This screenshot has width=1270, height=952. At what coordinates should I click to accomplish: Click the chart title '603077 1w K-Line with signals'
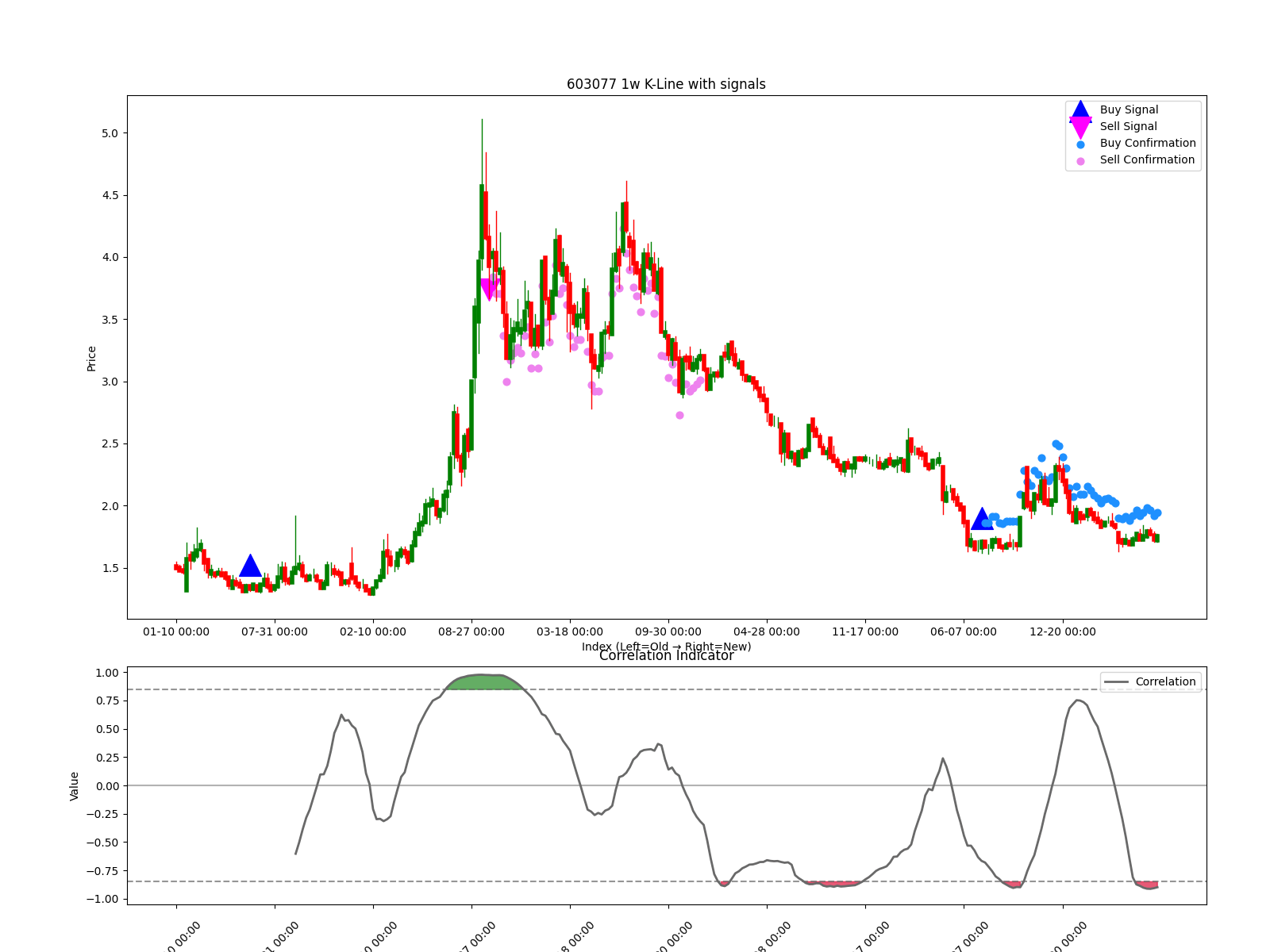coord(666,84)
